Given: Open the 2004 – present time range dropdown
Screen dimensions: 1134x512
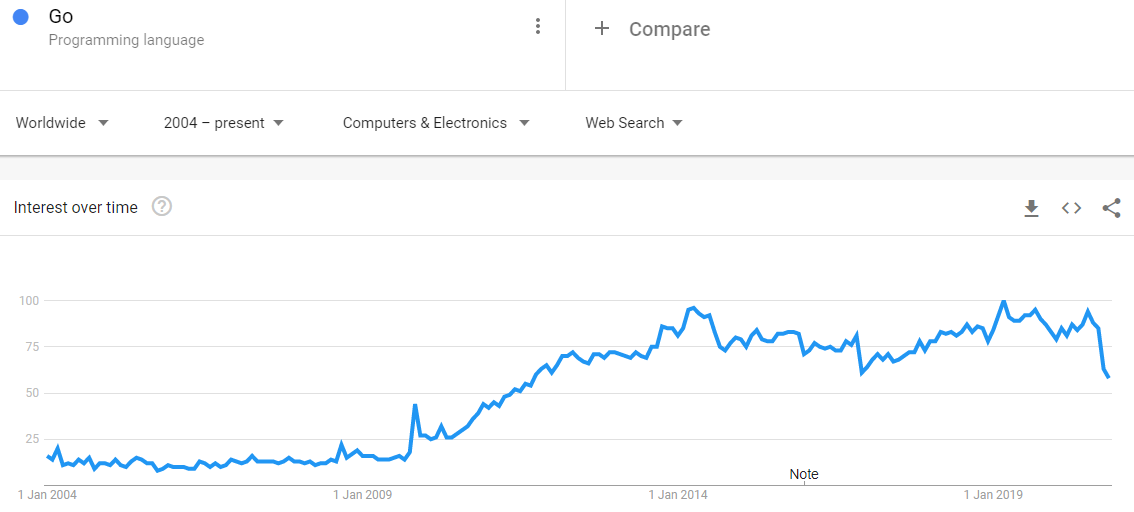Looking at the screenshot, I should click(223, 123).
